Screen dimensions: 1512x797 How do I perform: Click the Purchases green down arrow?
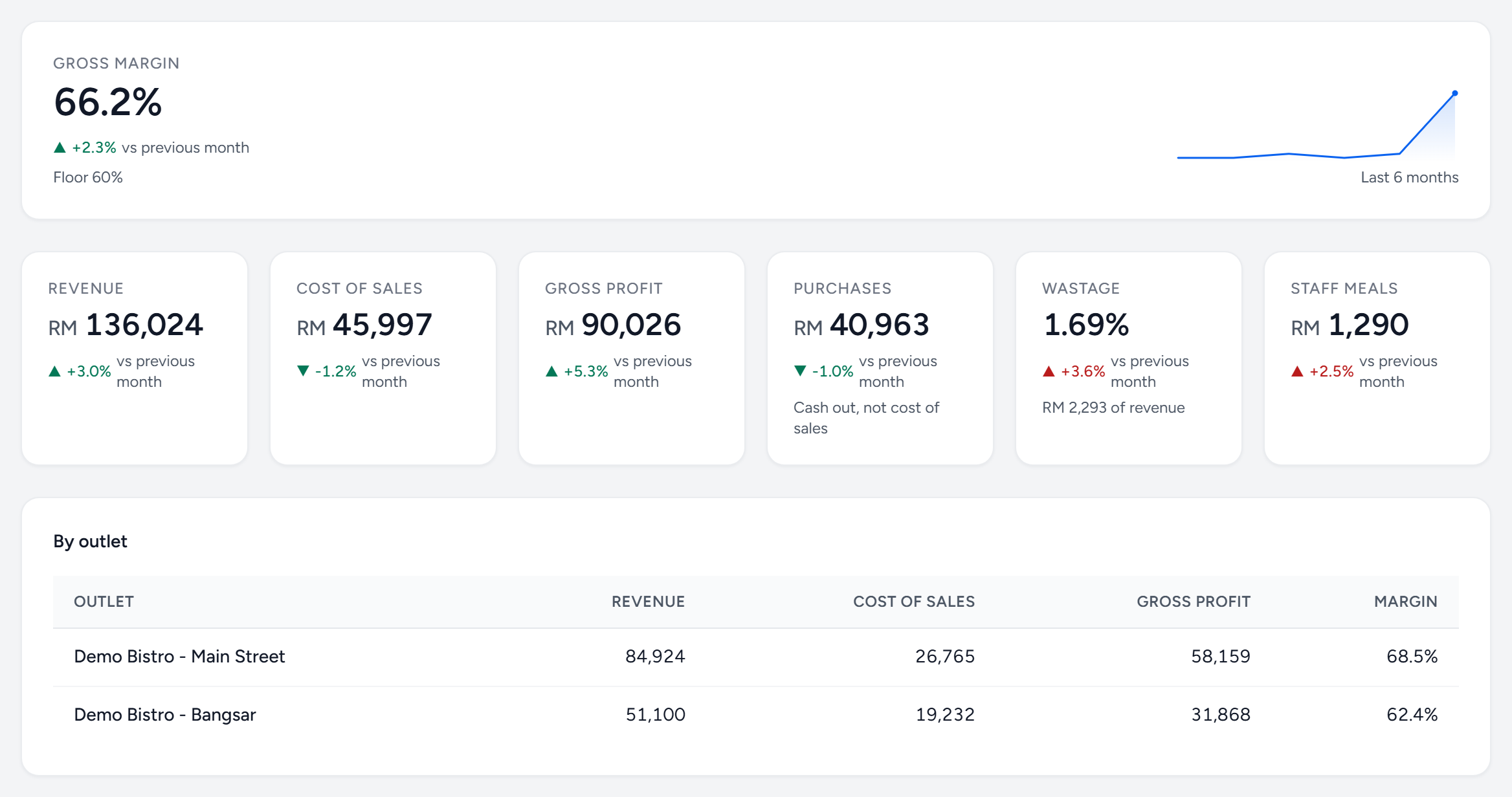[x=800, y=371]
